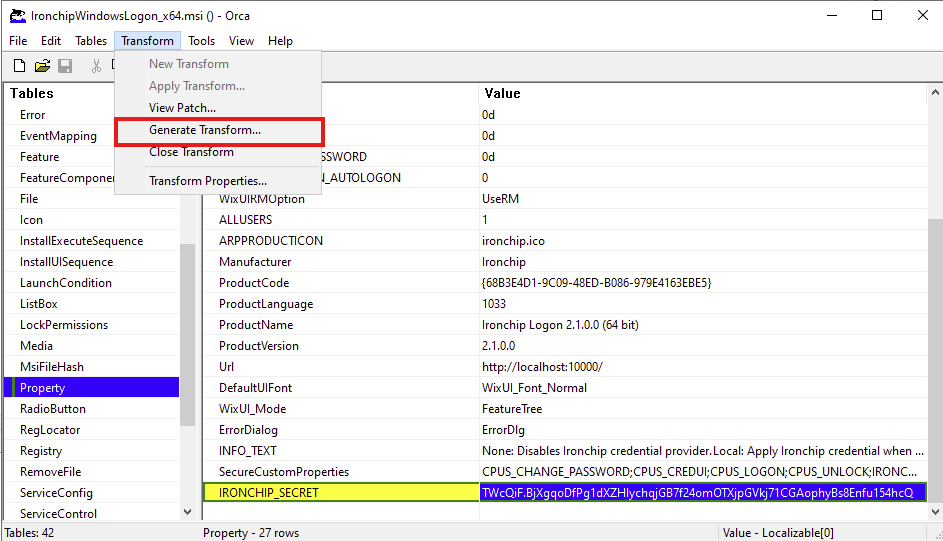Image resolution: width=943 pixels, height=541 pixels.
Task: Click the scissors Cut toolbar icon
Action: (97, 66)
